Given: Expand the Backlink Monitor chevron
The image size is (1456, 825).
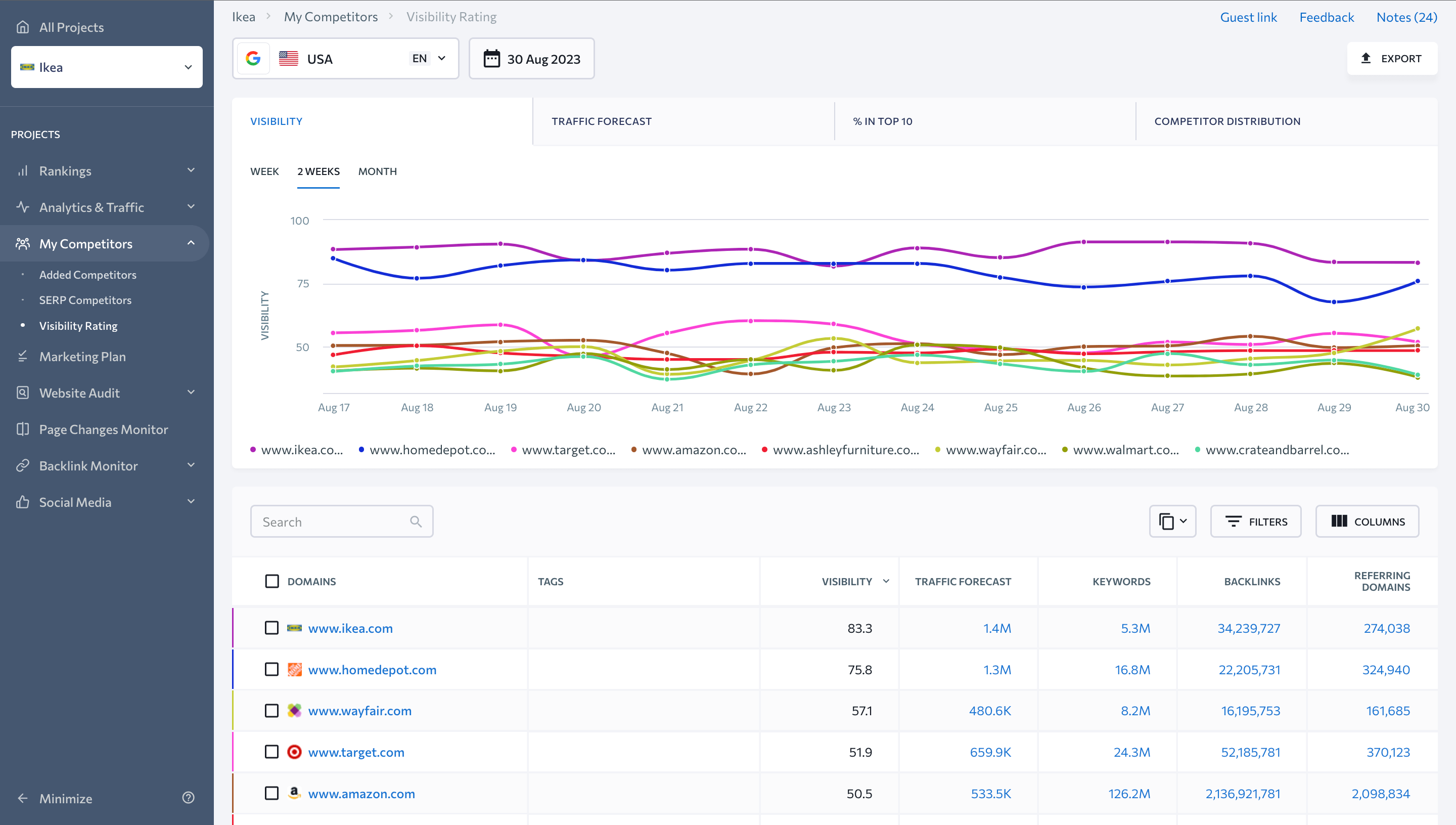Looking at the screenshot, I should pyautogui.click(x=191, y=465).
